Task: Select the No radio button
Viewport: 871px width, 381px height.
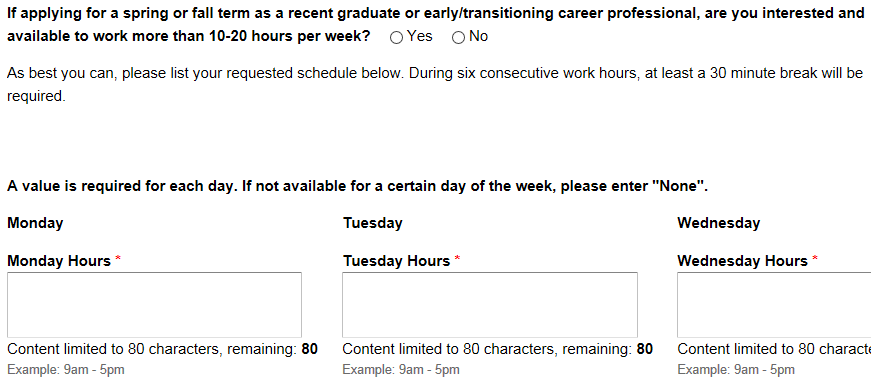Action: coord(458,38)
